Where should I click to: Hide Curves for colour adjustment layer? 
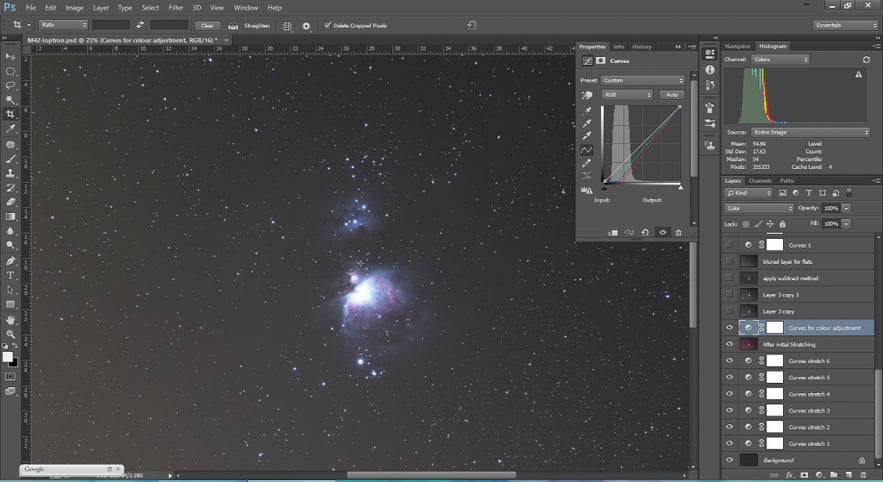(x=730, y=328)
